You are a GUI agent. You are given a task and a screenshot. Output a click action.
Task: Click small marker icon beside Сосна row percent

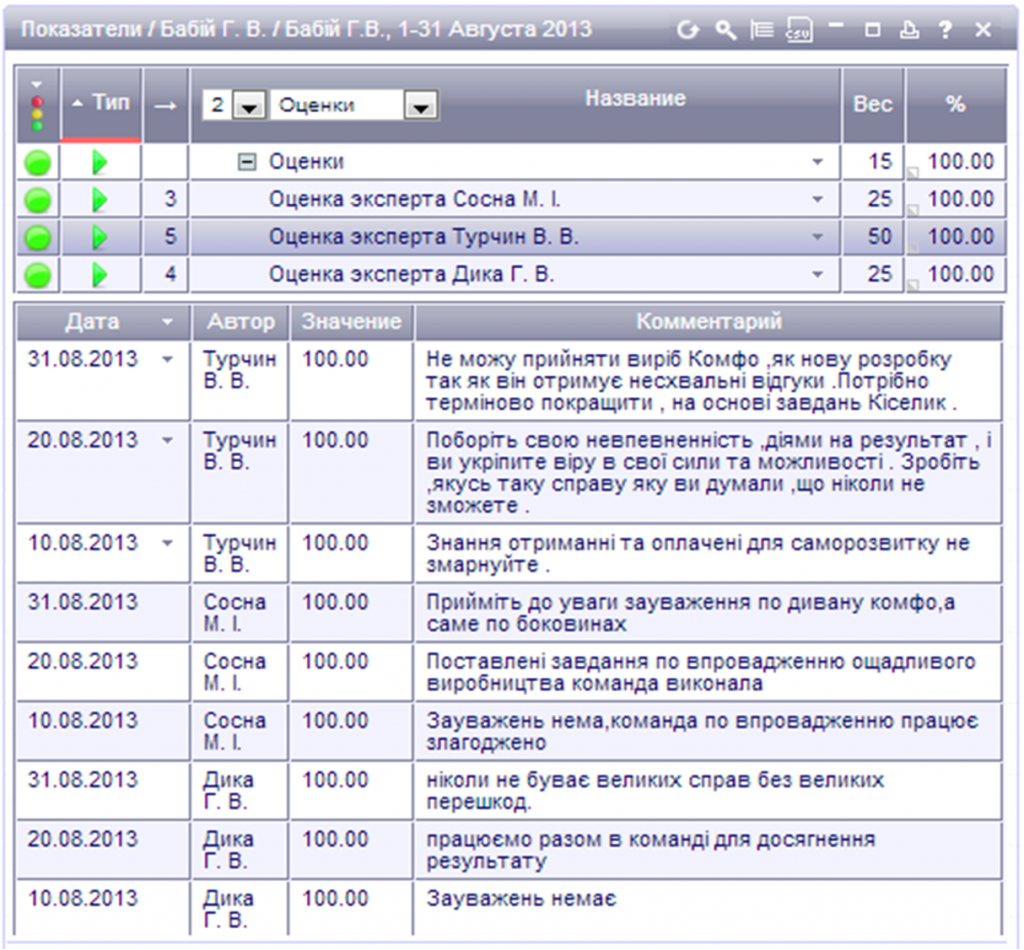click(914, 210)
